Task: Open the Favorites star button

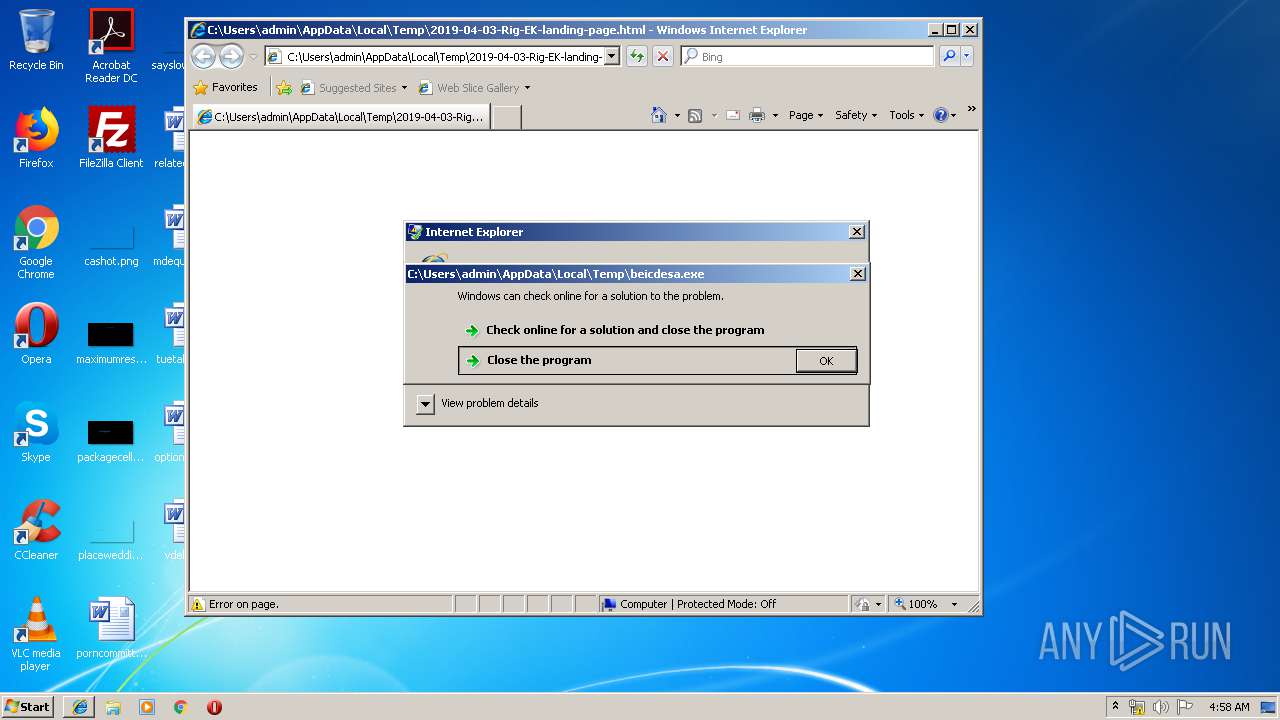Action: click(226, 88)
